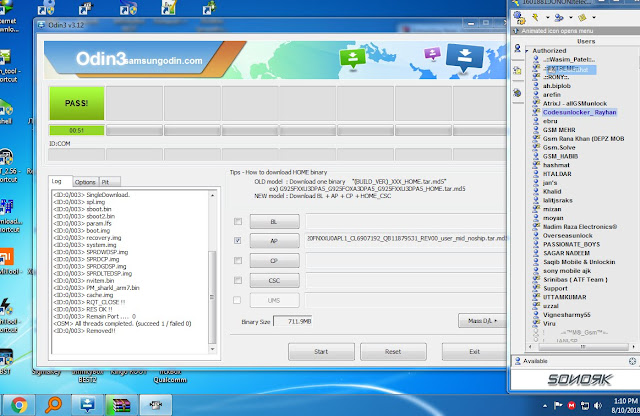Select user GSM MEHR in Sonork
This screenshot has height=416, width=640.
(559, 130)
